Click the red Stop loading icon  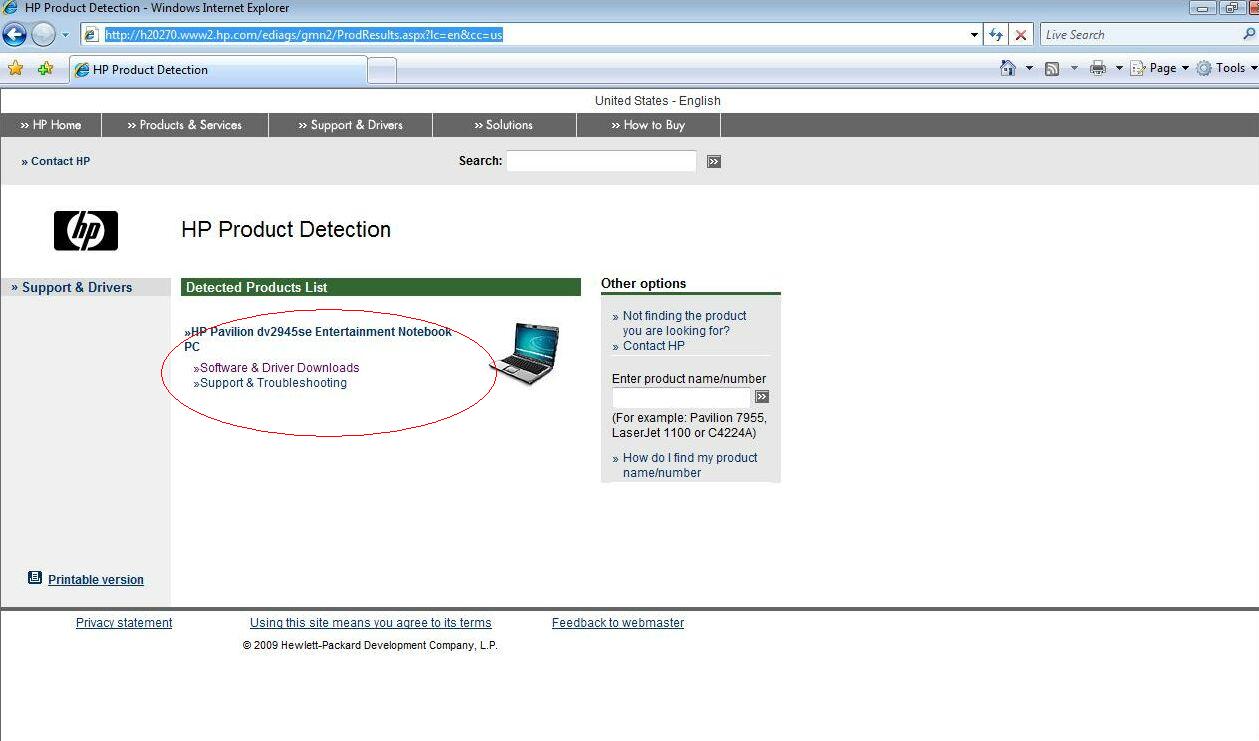[x=1020, y=35]
